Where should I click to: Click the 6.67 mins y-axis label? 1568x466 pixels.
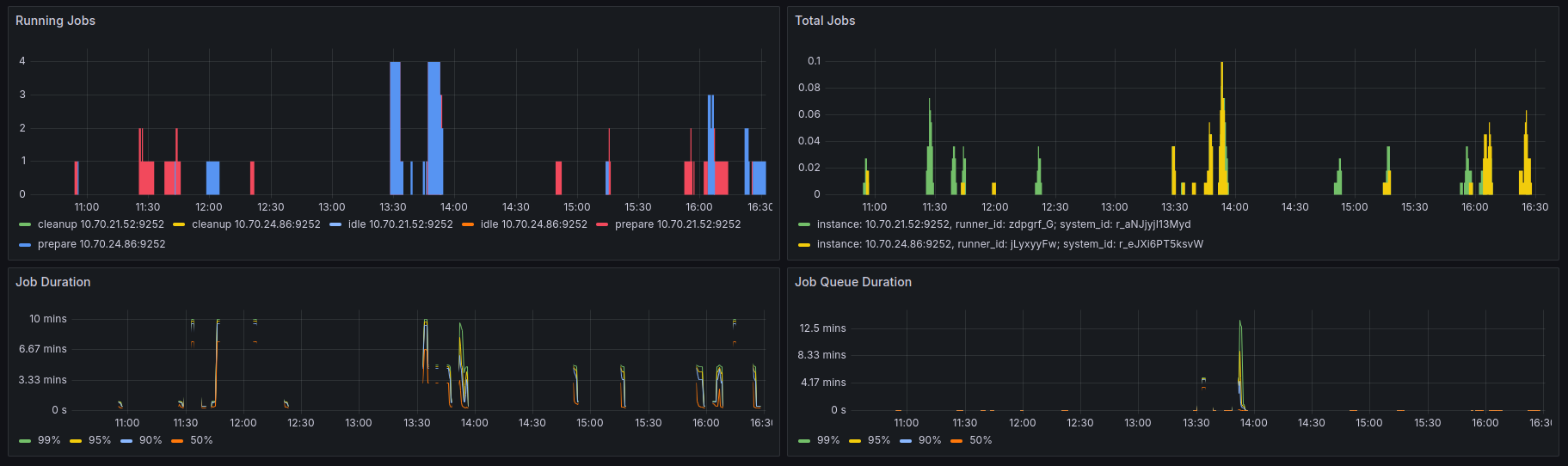tap(43, 349)
